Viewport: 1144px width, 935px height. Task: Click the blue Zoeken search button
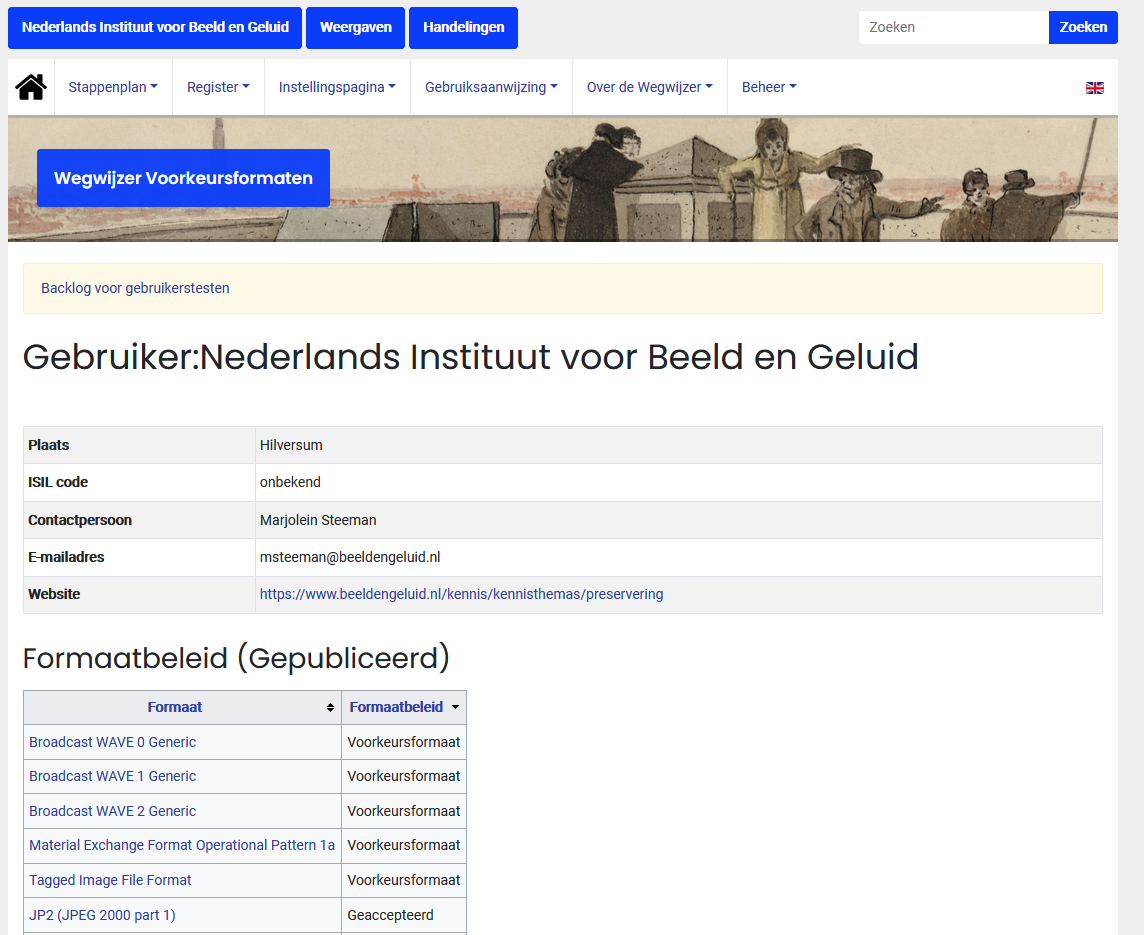point(1083,28)
